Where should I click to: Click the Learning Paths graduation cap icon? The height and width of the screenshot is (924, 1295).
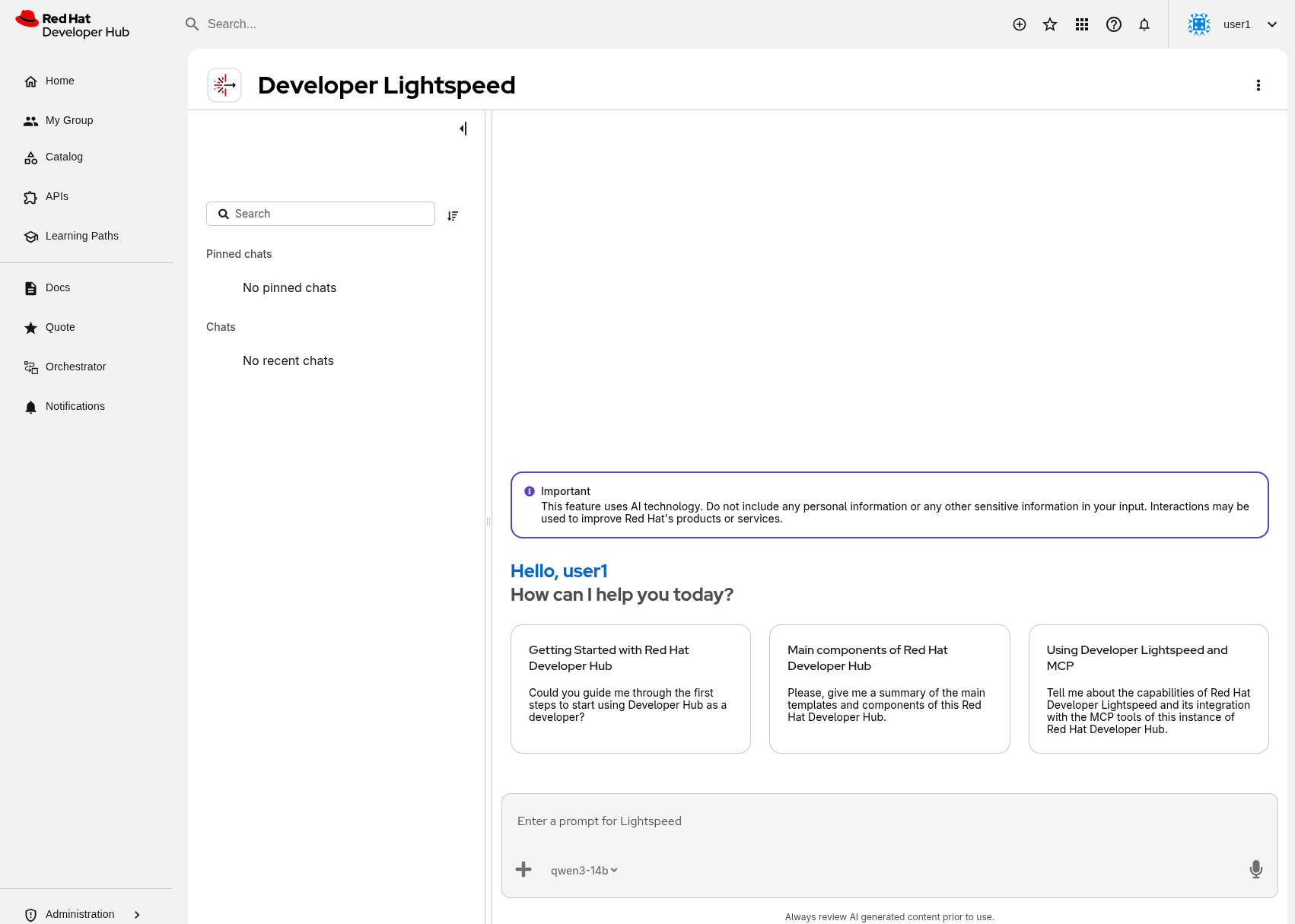tap(30, 237)
